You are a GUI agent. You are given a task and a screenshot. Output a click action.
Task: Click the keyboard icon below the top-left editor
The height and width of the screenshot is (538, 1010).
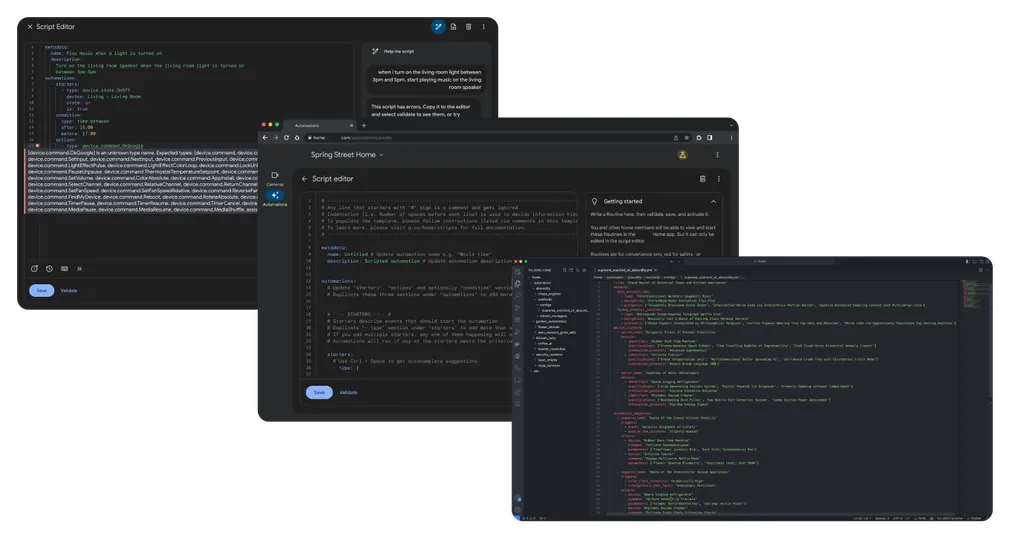(64, 269)
